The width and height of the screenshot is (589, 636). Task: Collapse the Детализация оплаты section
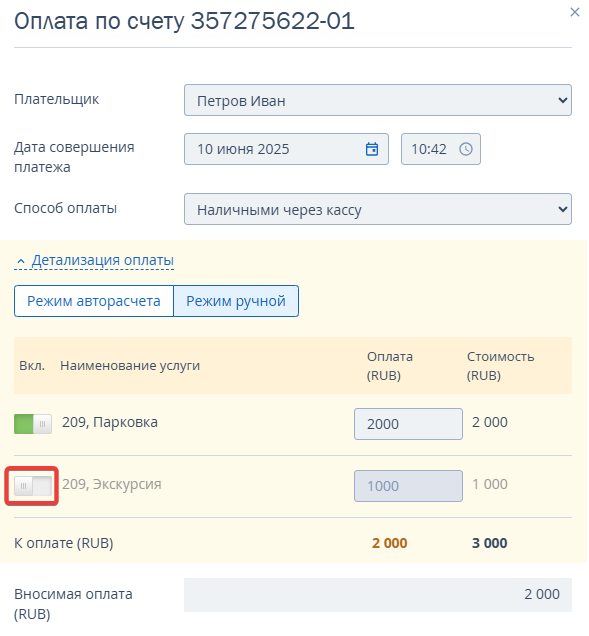point(94,260)
